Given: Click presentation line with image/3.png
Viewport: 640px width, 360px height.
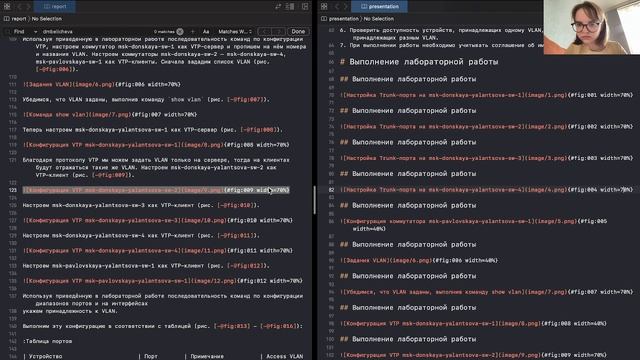Looking at the screenshot, I should (x=486, y=158).
